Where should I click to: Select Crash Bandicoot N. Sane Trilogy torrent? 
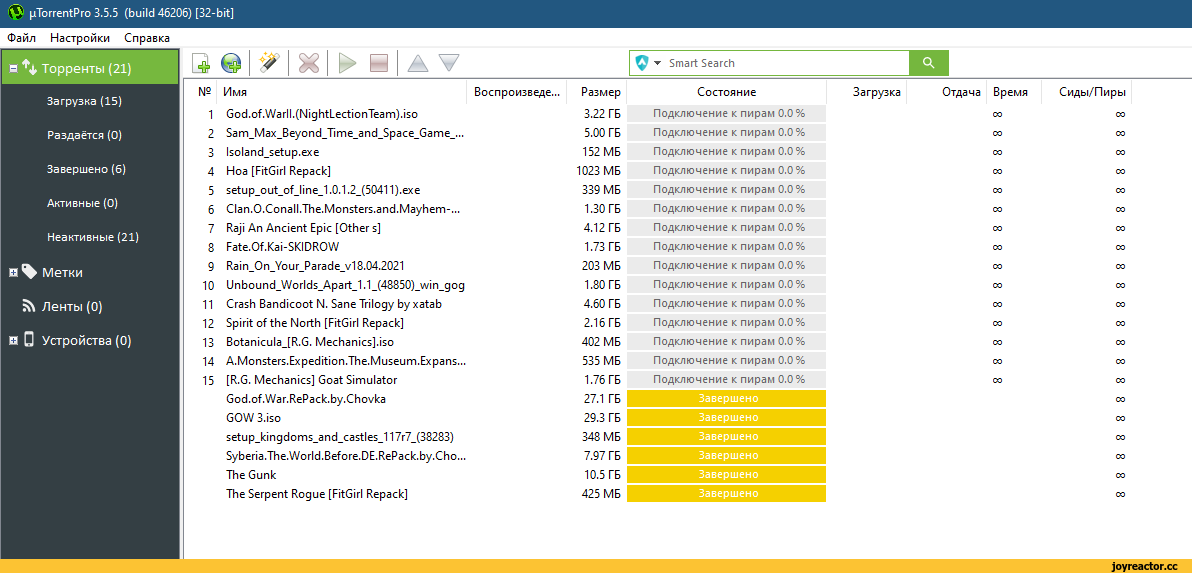(x=334, y=304)
